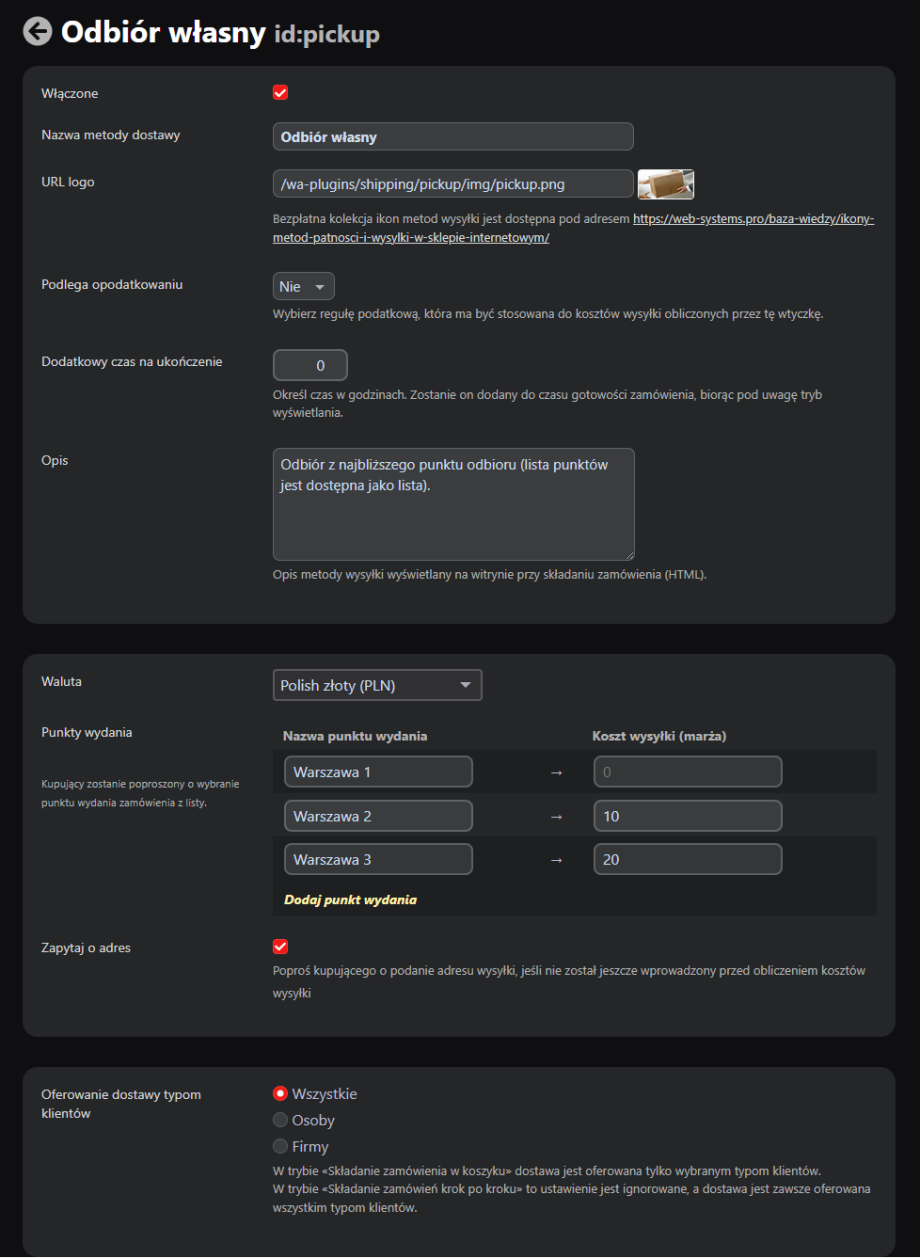Open the Podlega opodatkowaniu dropdown
Viewport: 920px width, 1258px height.
coord(304,287)
